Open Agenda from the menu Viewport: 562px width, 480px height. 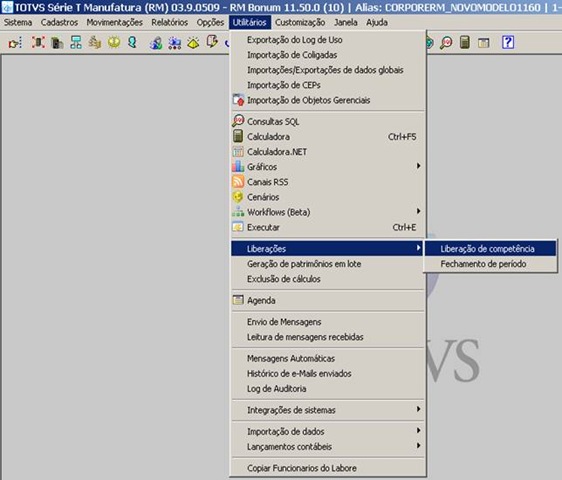coord(328,300)
